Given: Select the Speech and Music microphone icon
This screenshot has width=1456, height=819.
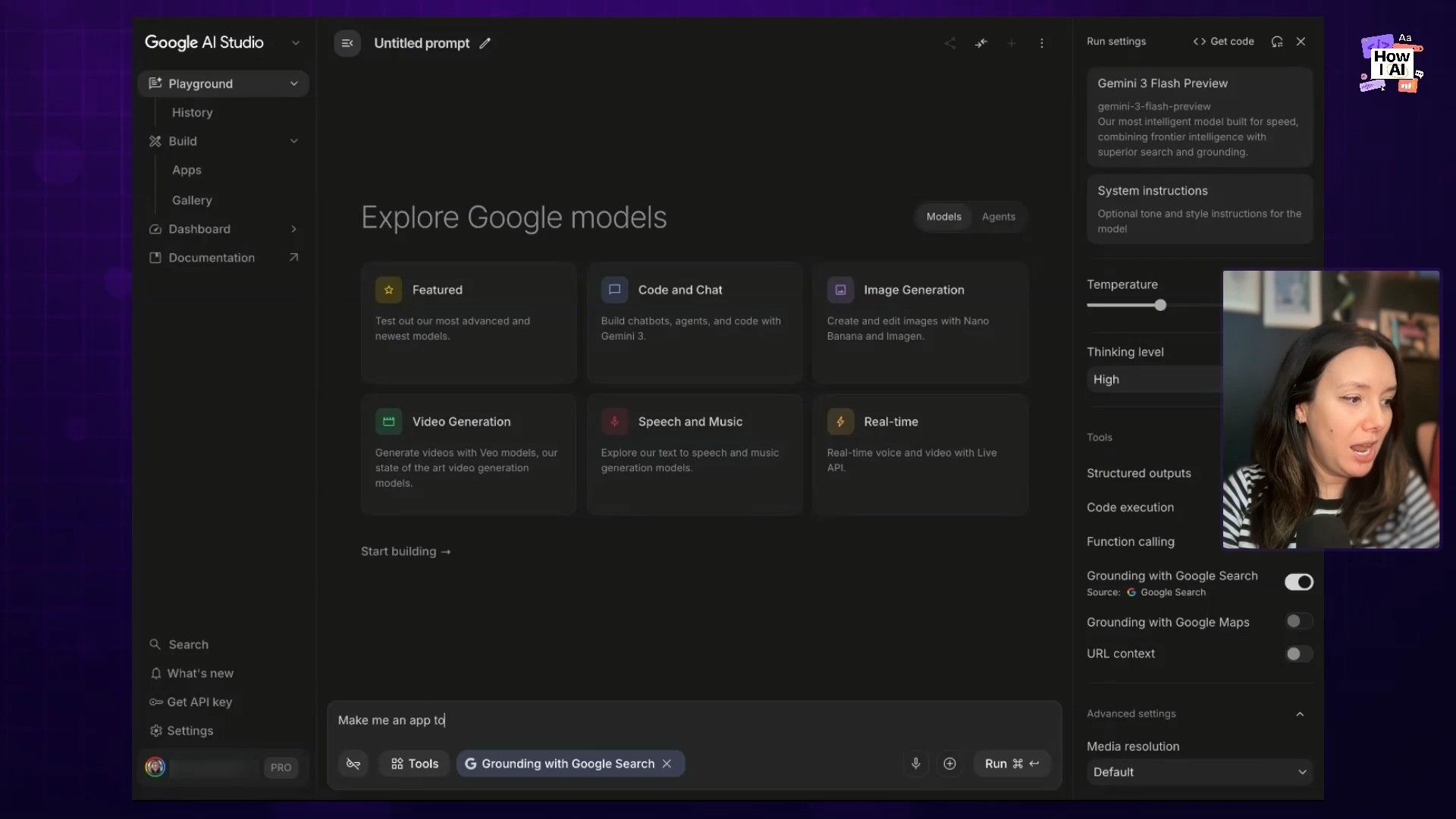Looking at the screenshot, I should (x=614, y=422).
